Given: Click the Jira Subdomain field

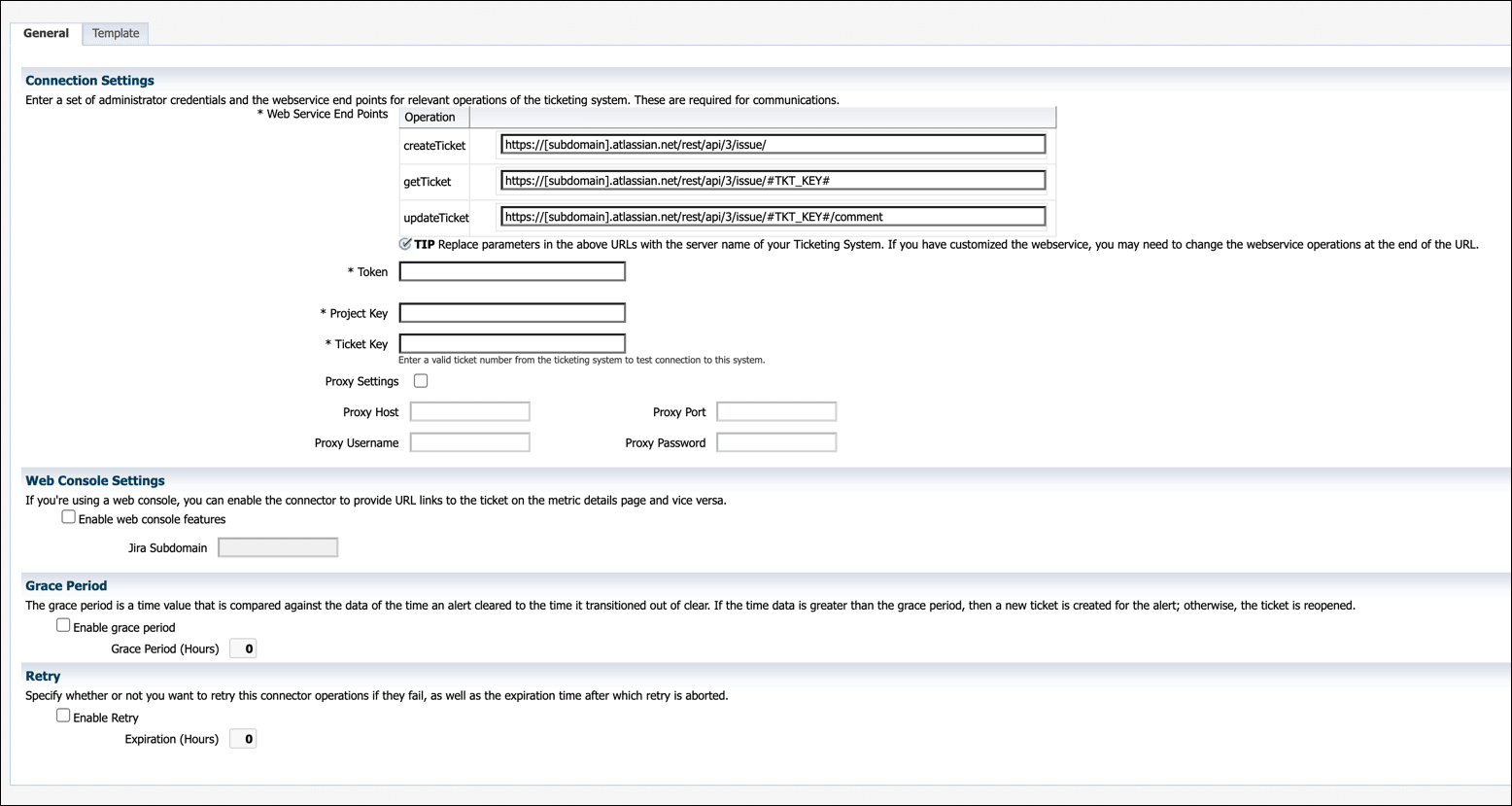Looking at the screenshot, I should pyautogui.click(x=278, y=546).
